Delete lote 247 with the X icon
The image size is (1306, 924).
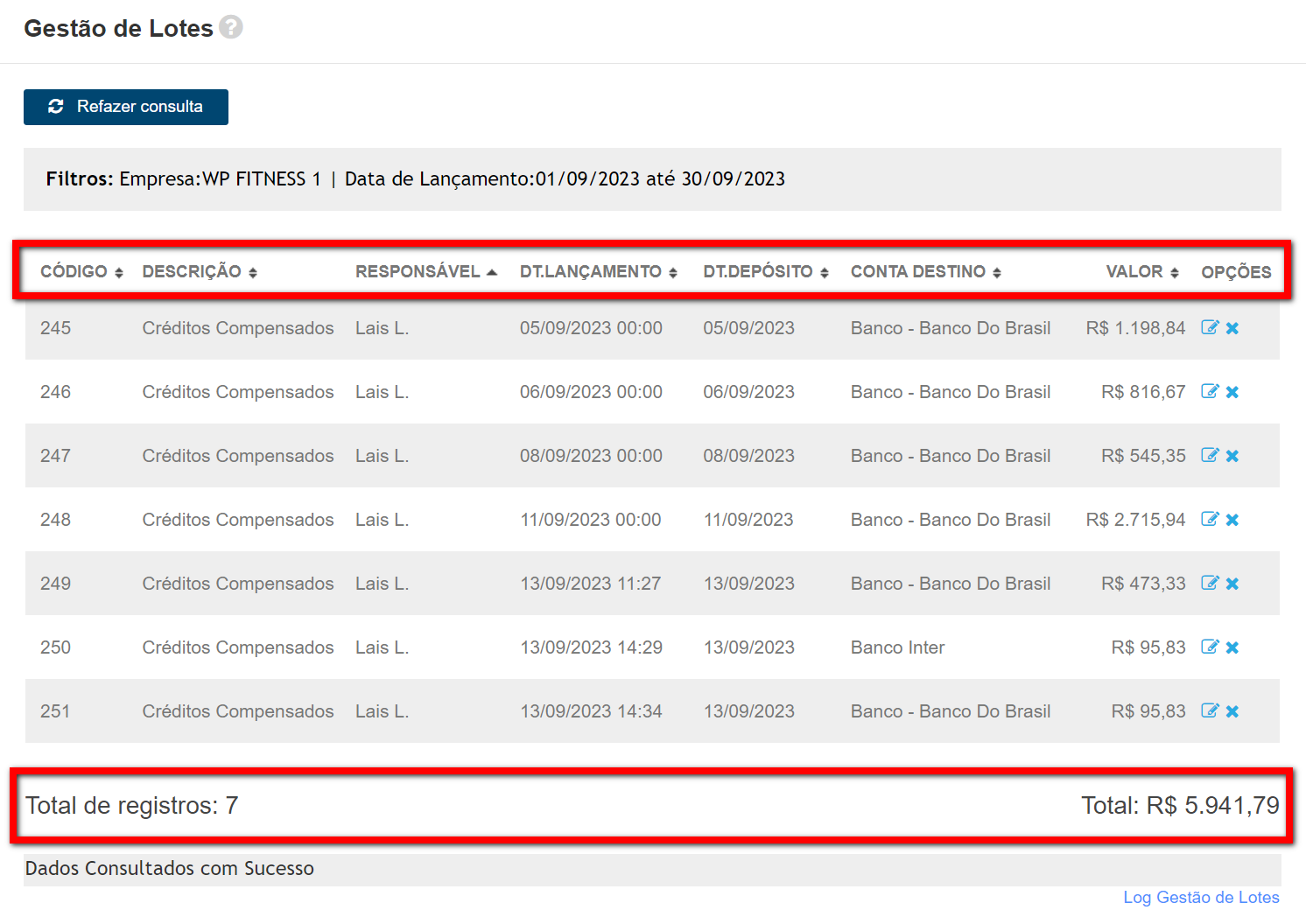coord(1232,456)
